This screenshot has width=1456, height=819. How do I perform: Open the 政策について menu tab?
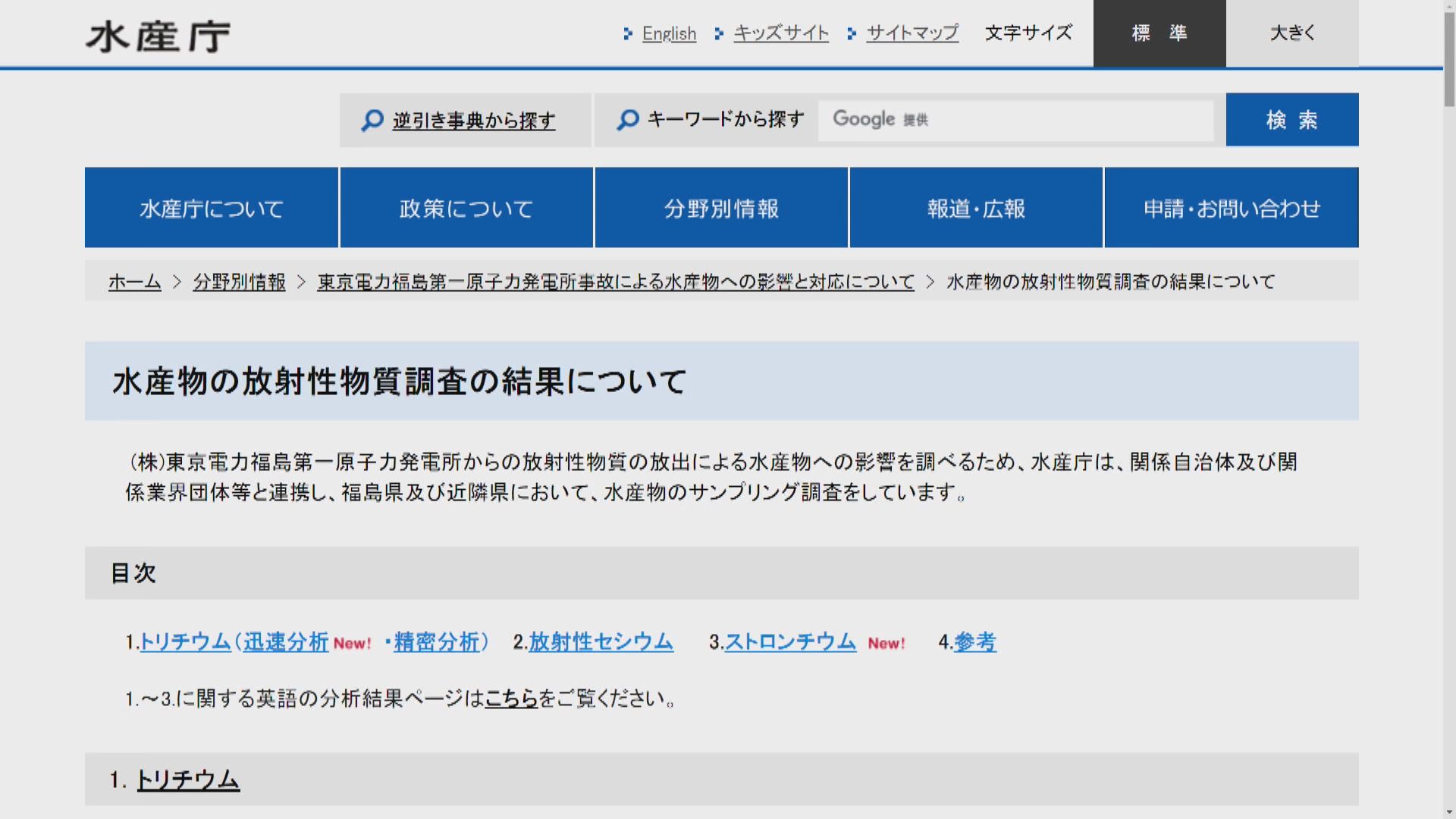pos(466,208)
